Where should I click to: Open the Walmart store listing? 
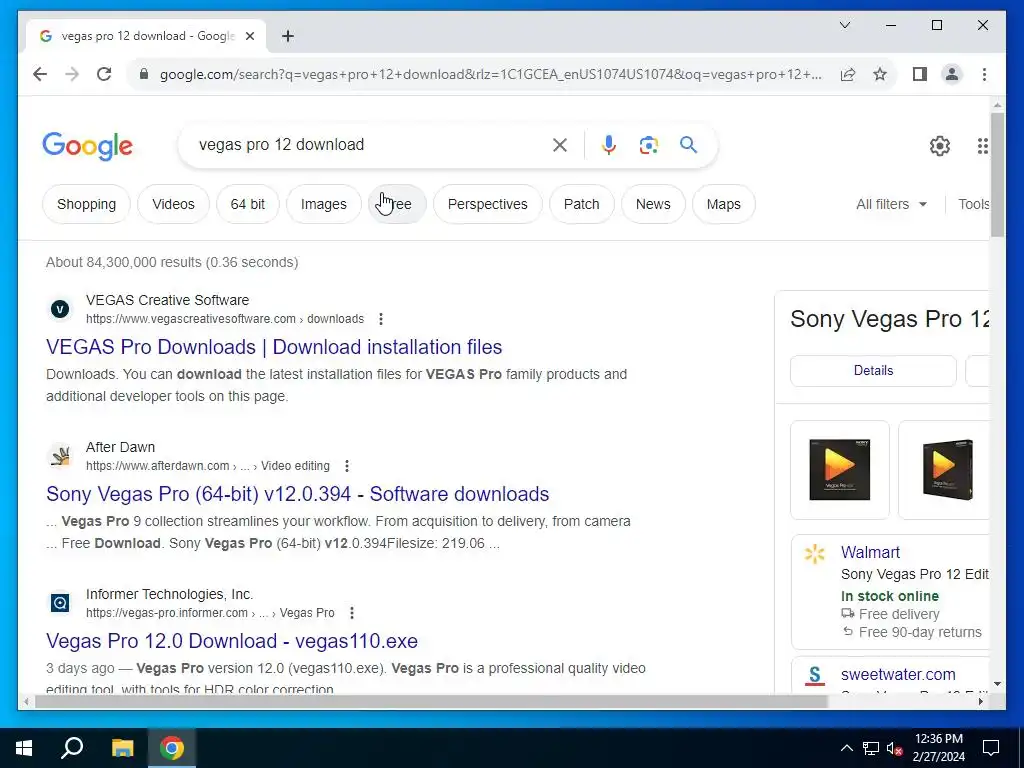[870, 552]
